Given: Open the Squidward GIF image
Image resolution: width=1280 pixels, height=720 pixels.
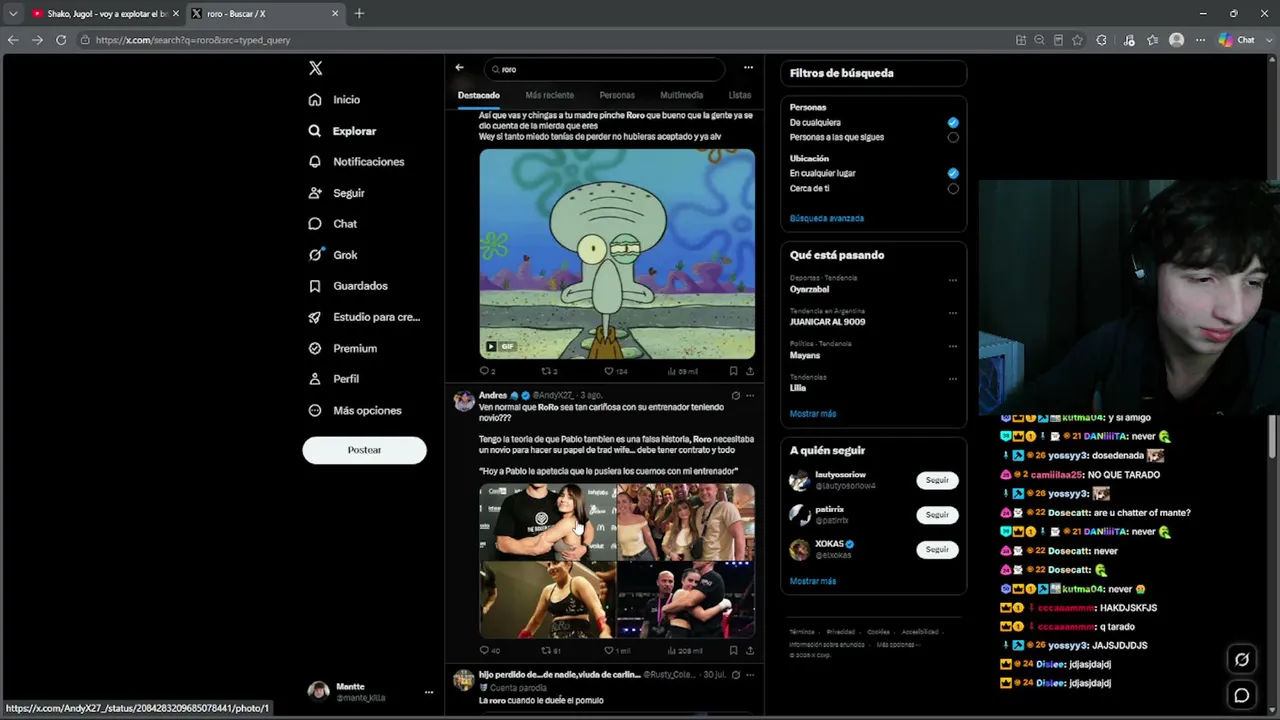Looking at the screenshot, I should click(x=617, y=254).
